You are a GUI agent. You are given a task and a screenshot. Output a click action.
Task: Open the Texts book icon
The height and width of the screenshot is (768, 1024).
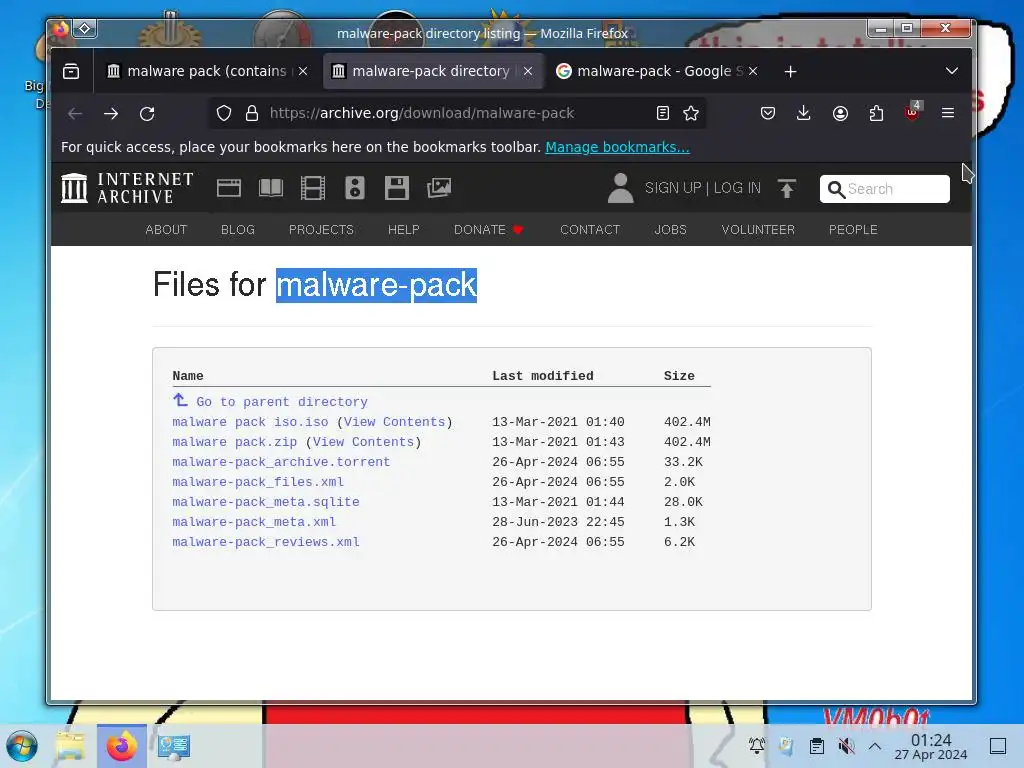271,188
